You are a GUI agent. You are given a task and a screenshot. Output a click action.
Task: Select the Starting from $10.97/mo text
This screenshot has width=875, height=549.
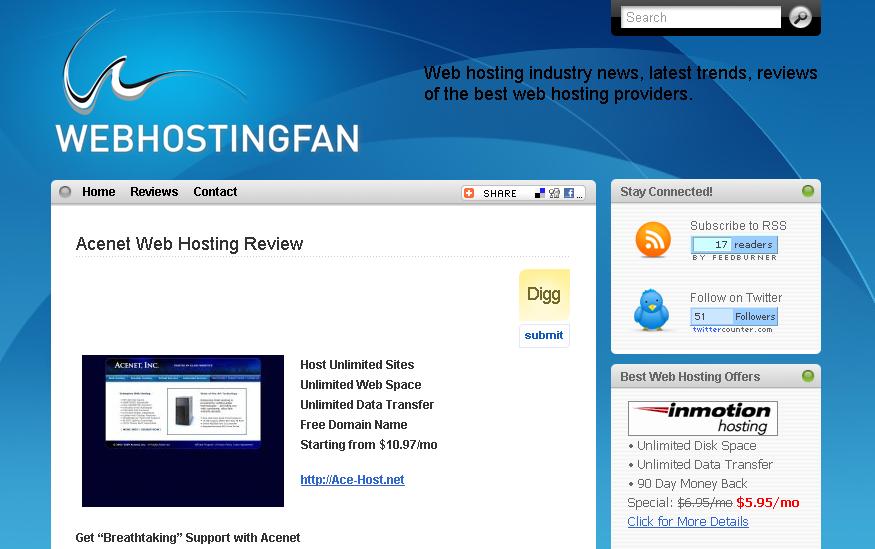point(368,445)
